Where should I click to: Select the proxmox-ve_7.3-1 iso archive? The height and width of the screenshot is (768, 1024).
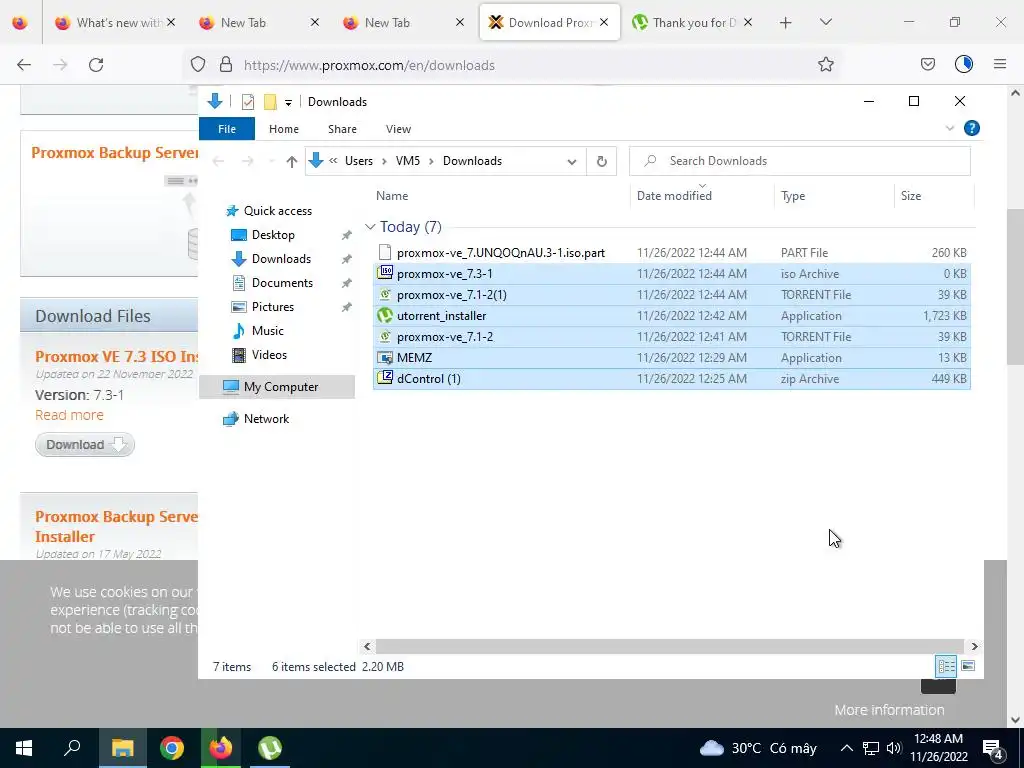pos(671,274)
